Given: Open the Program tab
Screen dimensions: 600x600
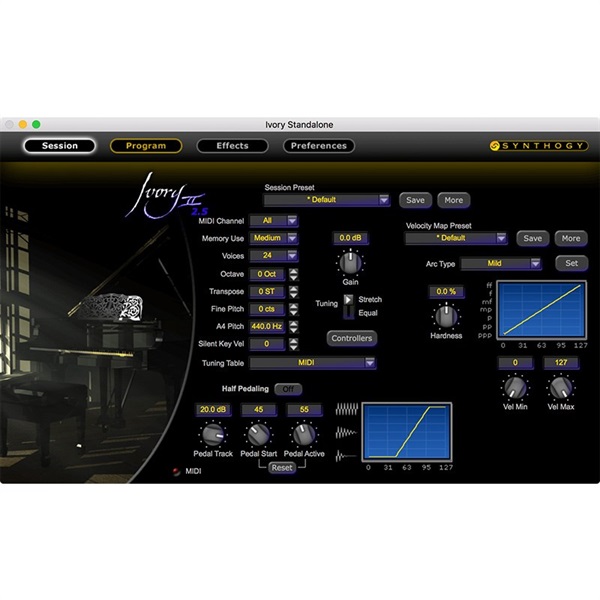Looking at the screenshot, I should click(146, 146).
